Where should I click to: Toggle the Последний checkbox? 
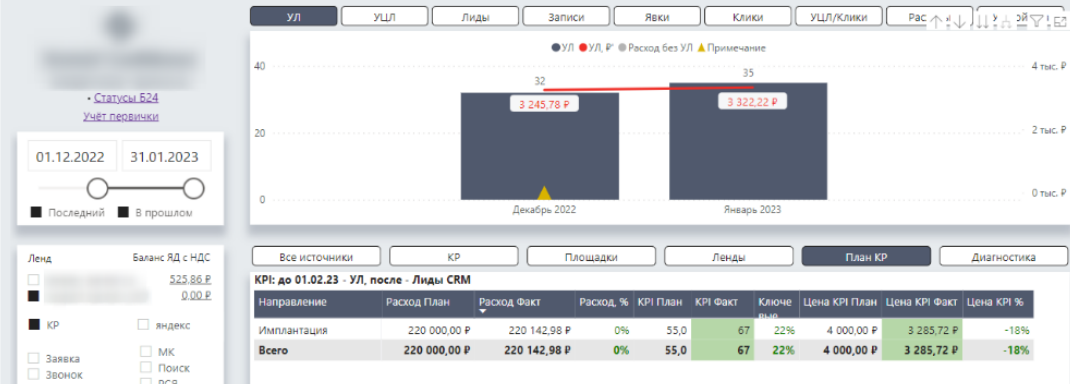coord(36,212)
